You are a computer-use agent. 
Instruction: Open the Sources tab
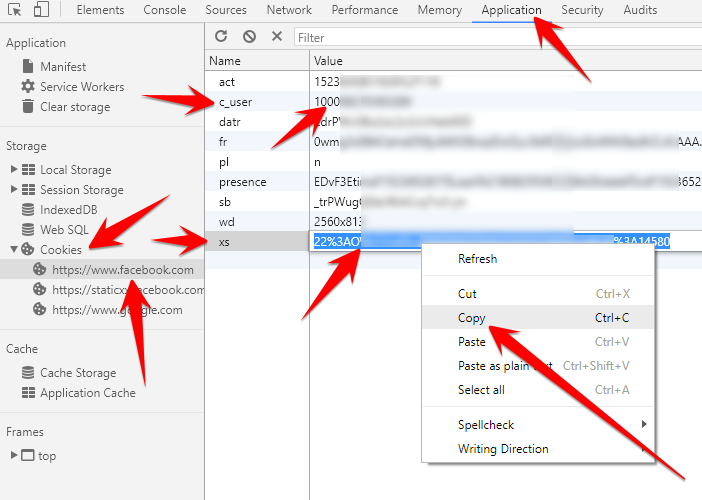226,10
